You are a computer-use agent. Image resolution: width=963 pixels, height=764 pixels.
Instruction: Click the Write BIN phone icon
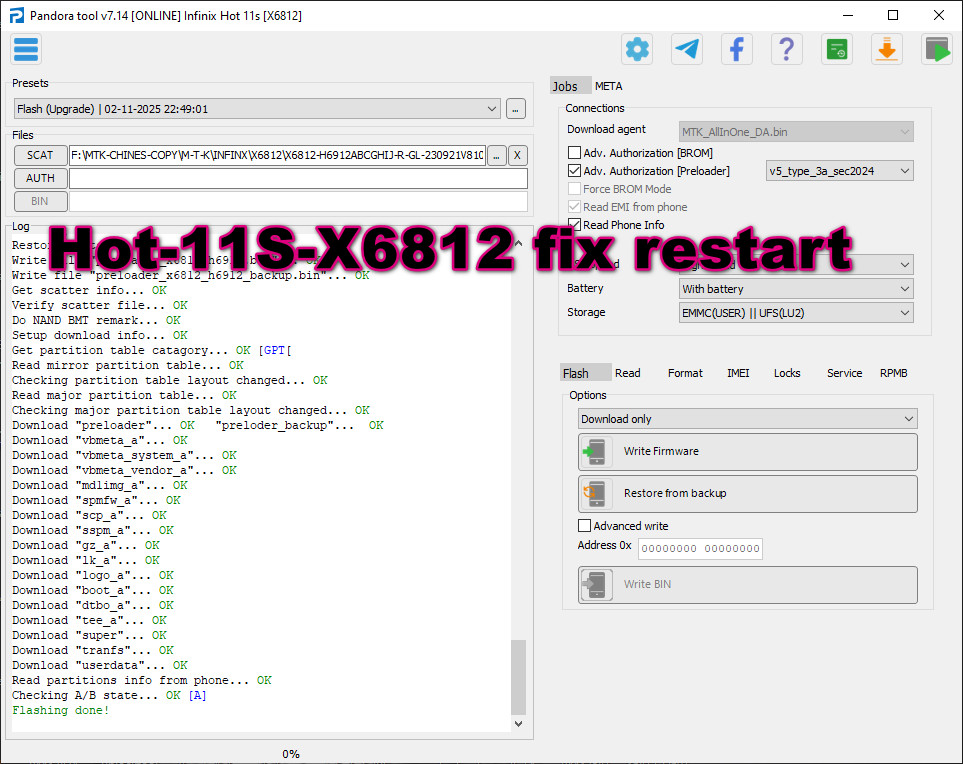(x=596, y=585)
